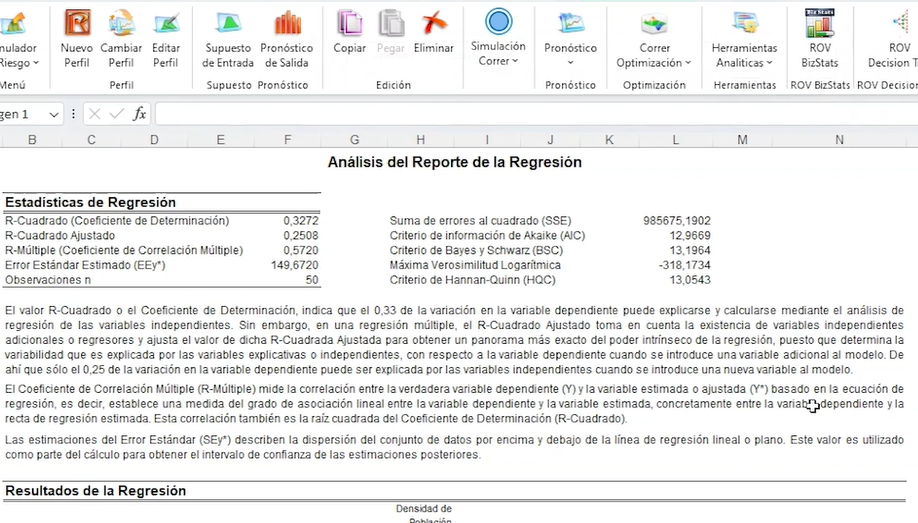The image size is (918, 523).
Task: Run the Simulación Correr icon
Action: coord(498,22)
